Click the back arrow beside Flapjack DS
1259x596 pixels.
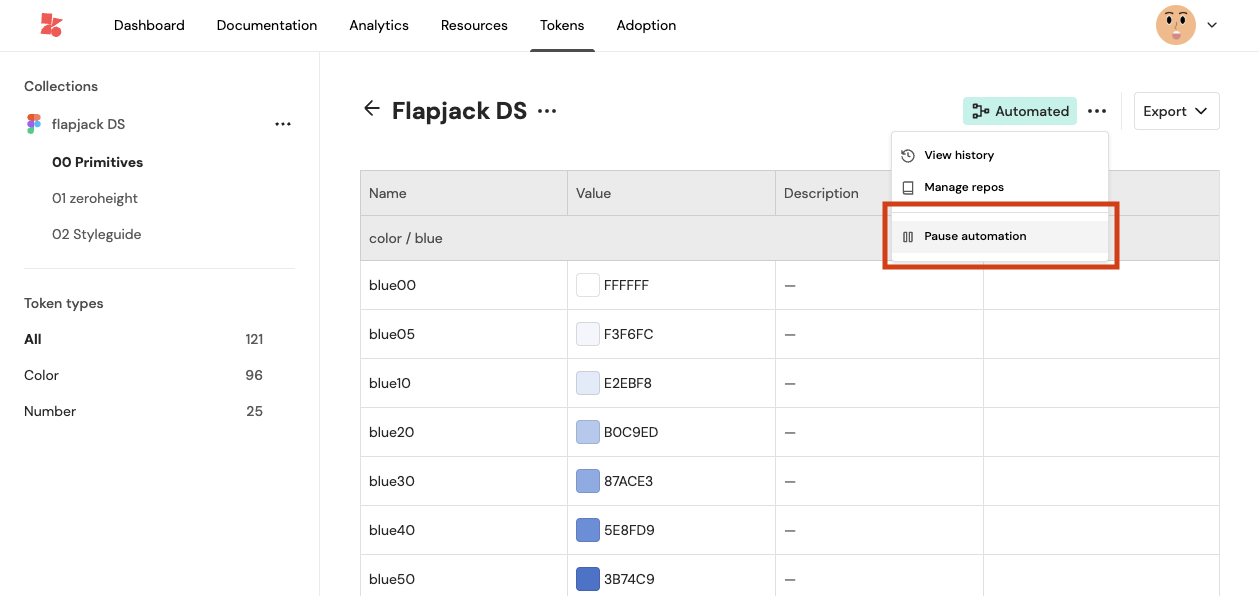(372, 109)
